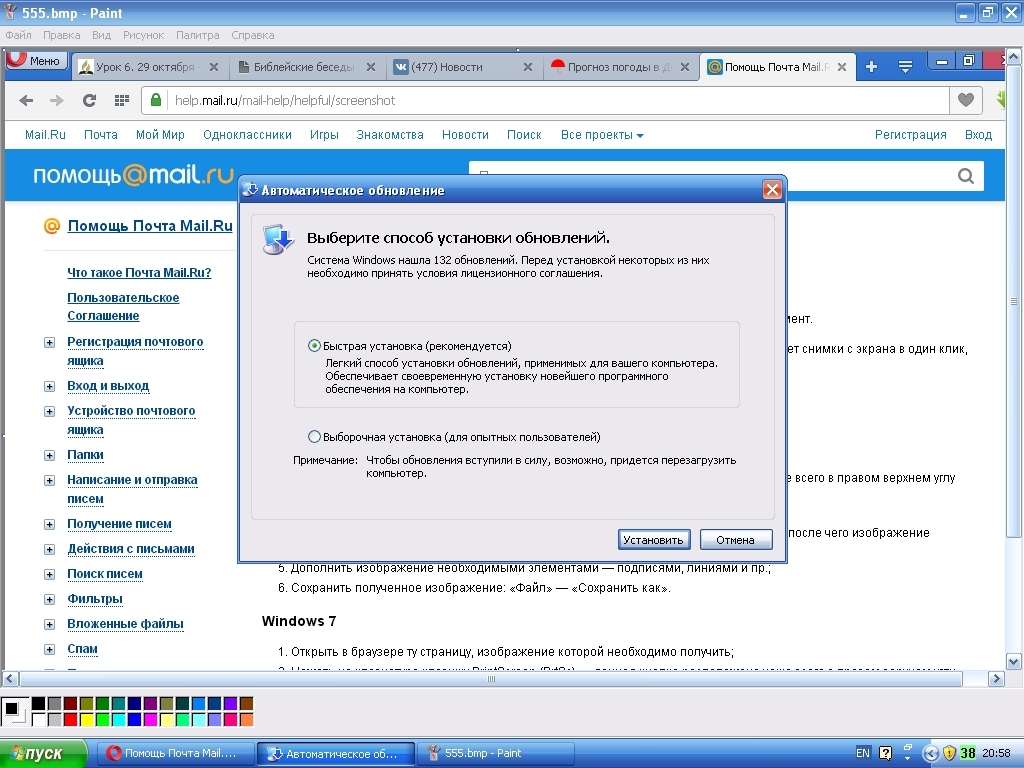This screenshot has width=1024, height=768.
Task: Open the Справка menu in Paint
Action: click(x=253, y=35)
